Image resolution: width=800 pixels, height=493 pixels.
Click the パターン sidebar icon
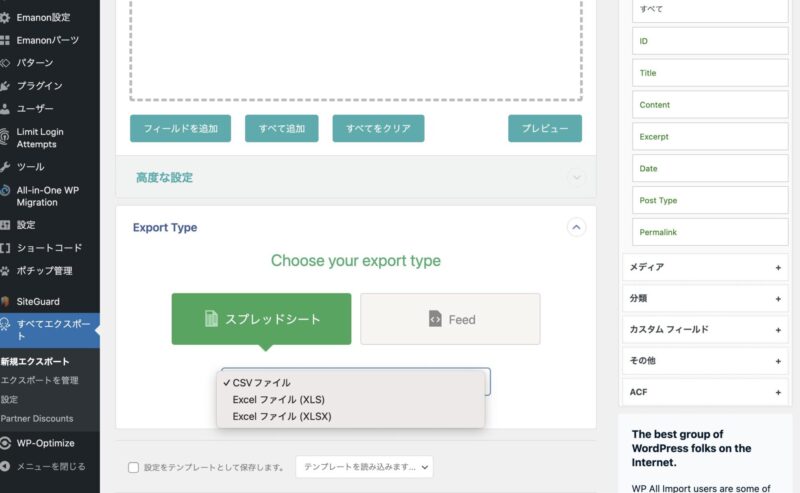click(5, 63)
